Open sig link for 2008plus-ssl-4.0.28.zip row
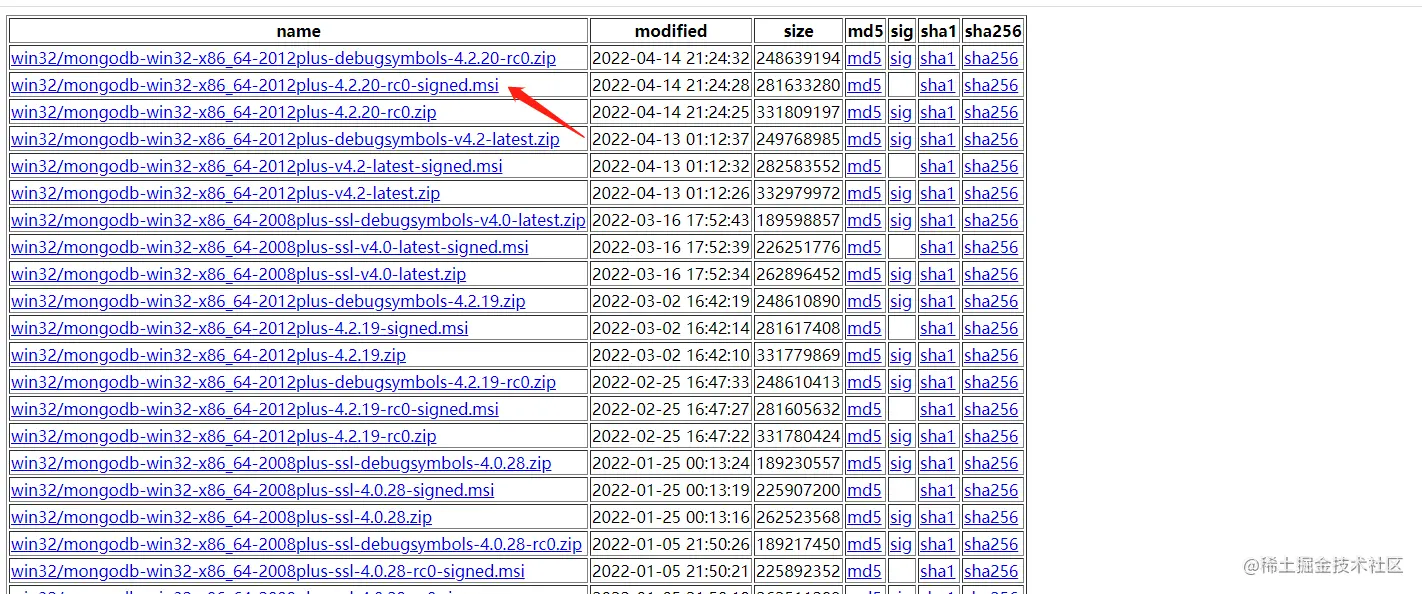Image resolution: width=1422 pixels, height=594 pixels. click(x=901, y=517)
